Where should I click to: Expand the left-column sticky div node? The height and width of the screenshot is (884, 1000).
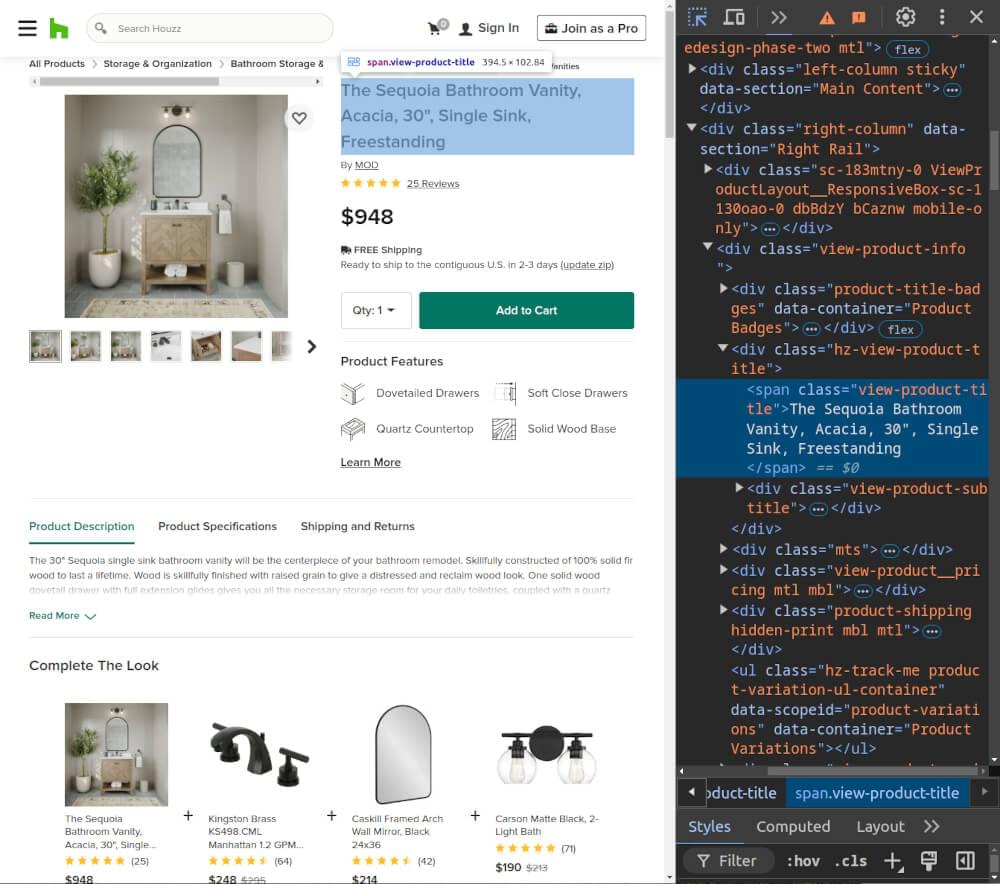(x=691, y=69)
